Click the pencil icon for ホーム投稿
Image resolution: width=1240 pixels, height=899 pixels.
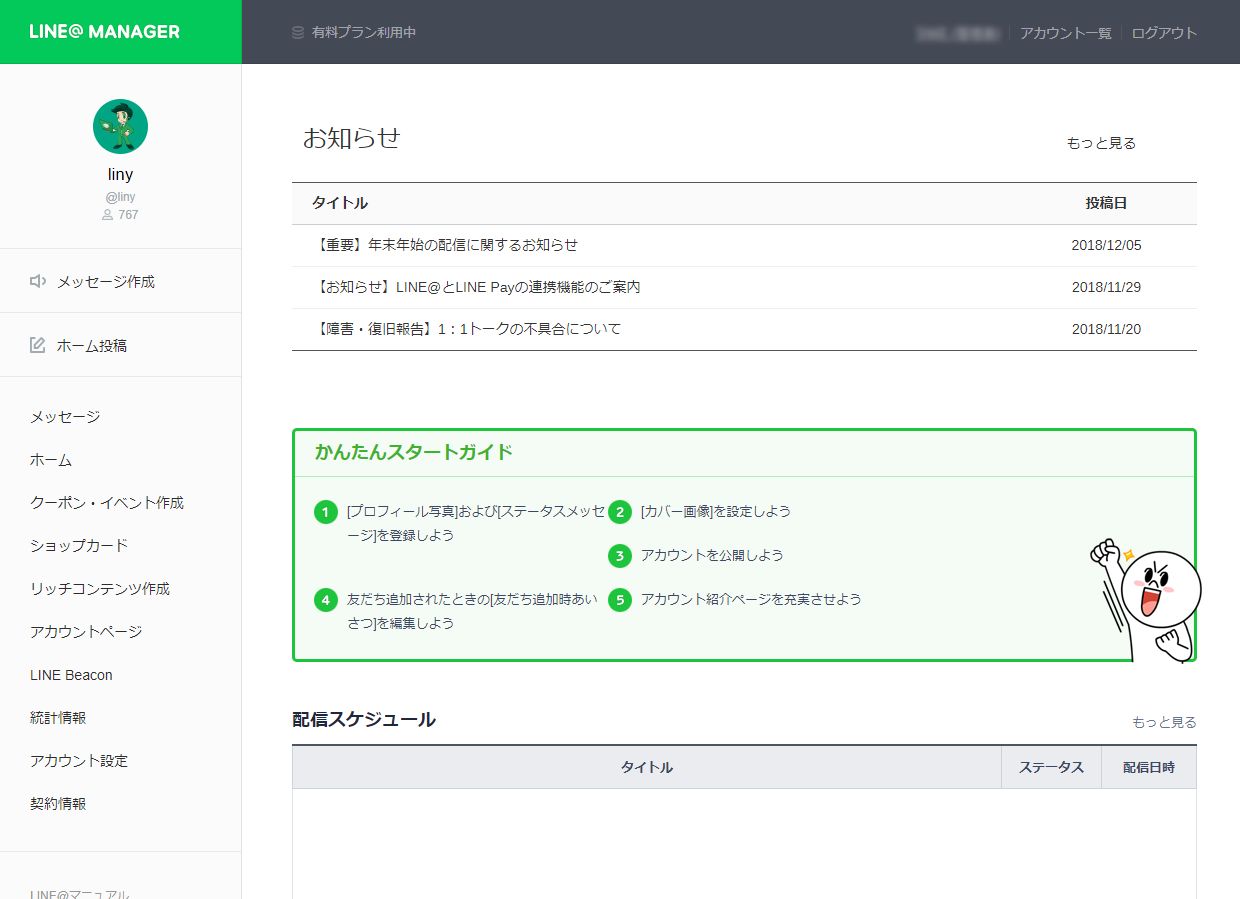click(38, 346)
